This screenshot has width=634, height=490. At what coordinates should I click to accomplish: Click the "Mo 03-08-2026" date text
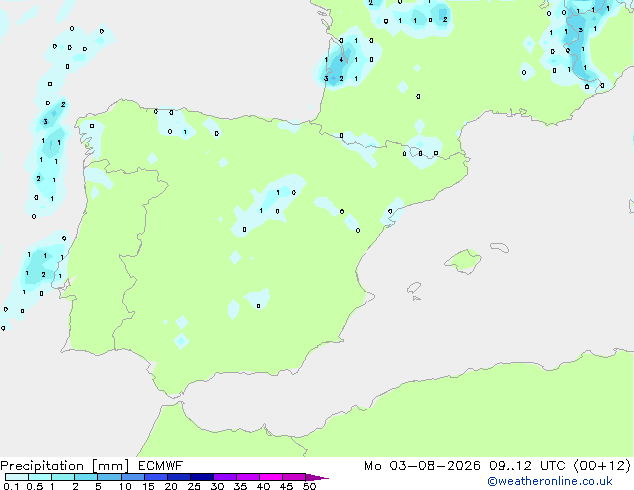click(x=422, y=466)
